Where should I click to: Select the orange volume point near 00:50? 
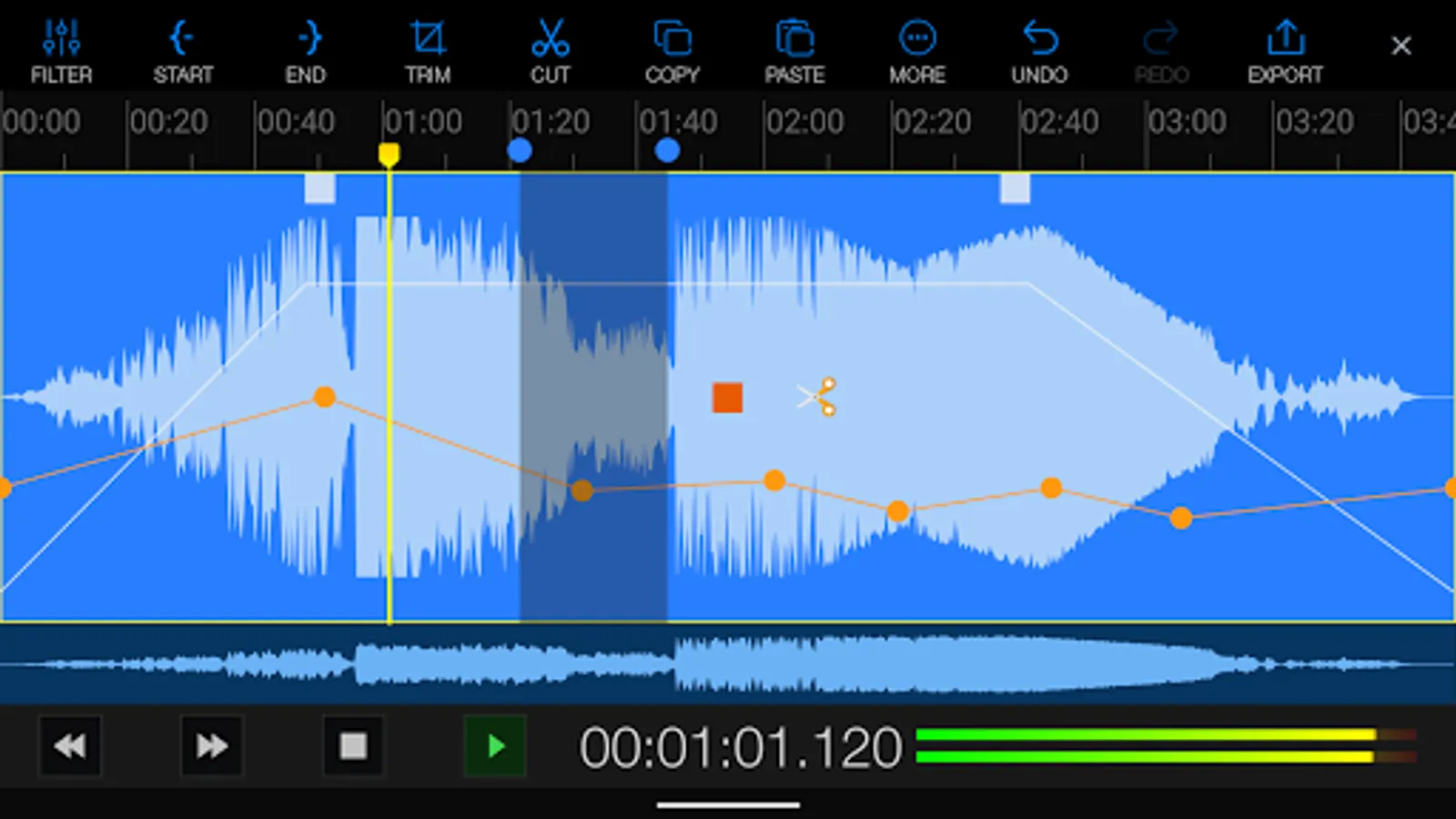tap(324, 397)
